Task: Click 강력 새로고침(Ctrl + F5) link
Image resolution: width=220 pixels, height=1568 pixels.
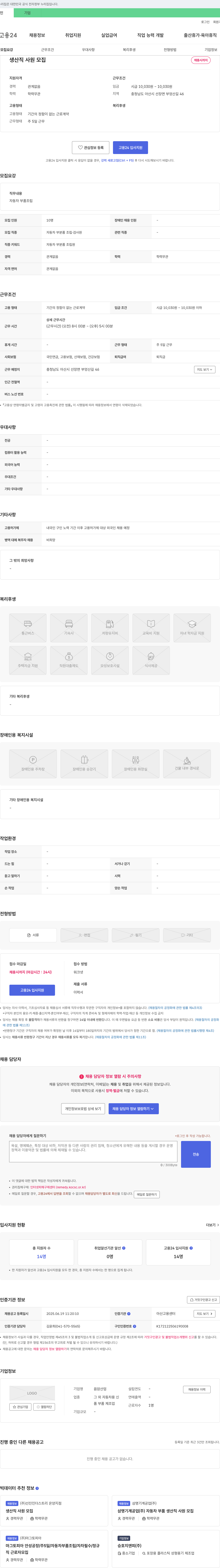Action: coord(117,161)
